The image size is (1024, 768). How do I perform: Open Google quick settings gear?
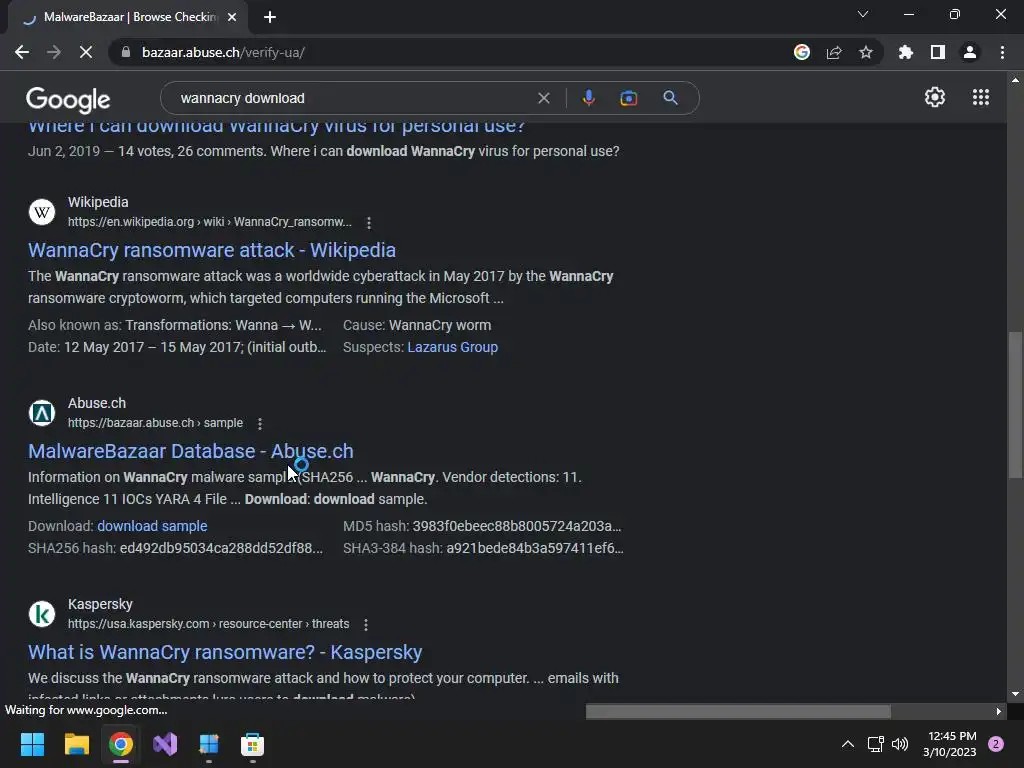tap(935, 97)
